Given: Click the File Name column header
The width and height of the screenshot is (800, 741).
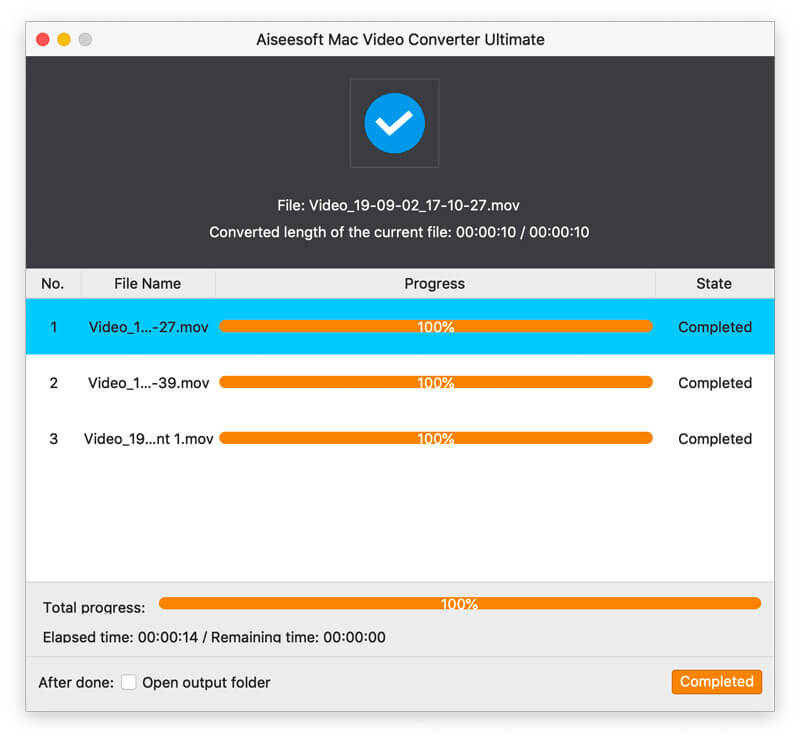Looking at the screenshot, I should point(147,283).
